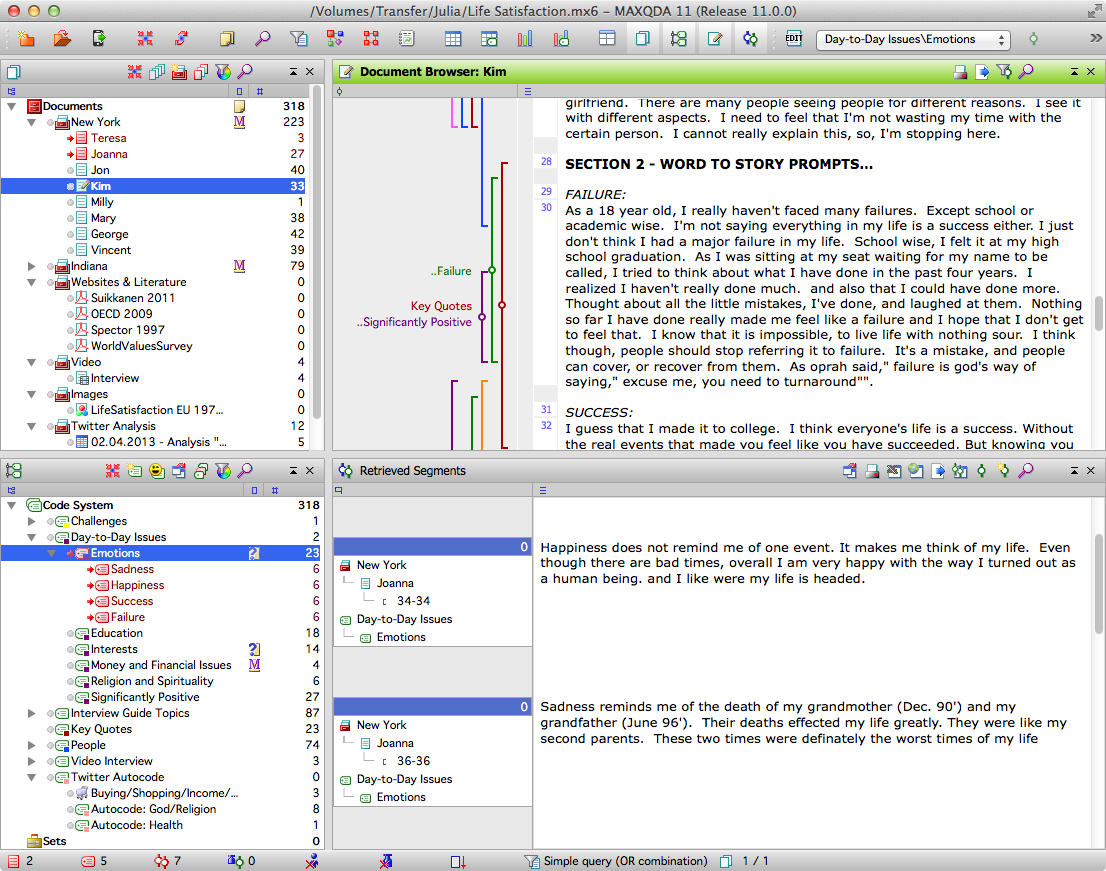Open the filter funnel icon in main toolbar

(x=298, y=39)
